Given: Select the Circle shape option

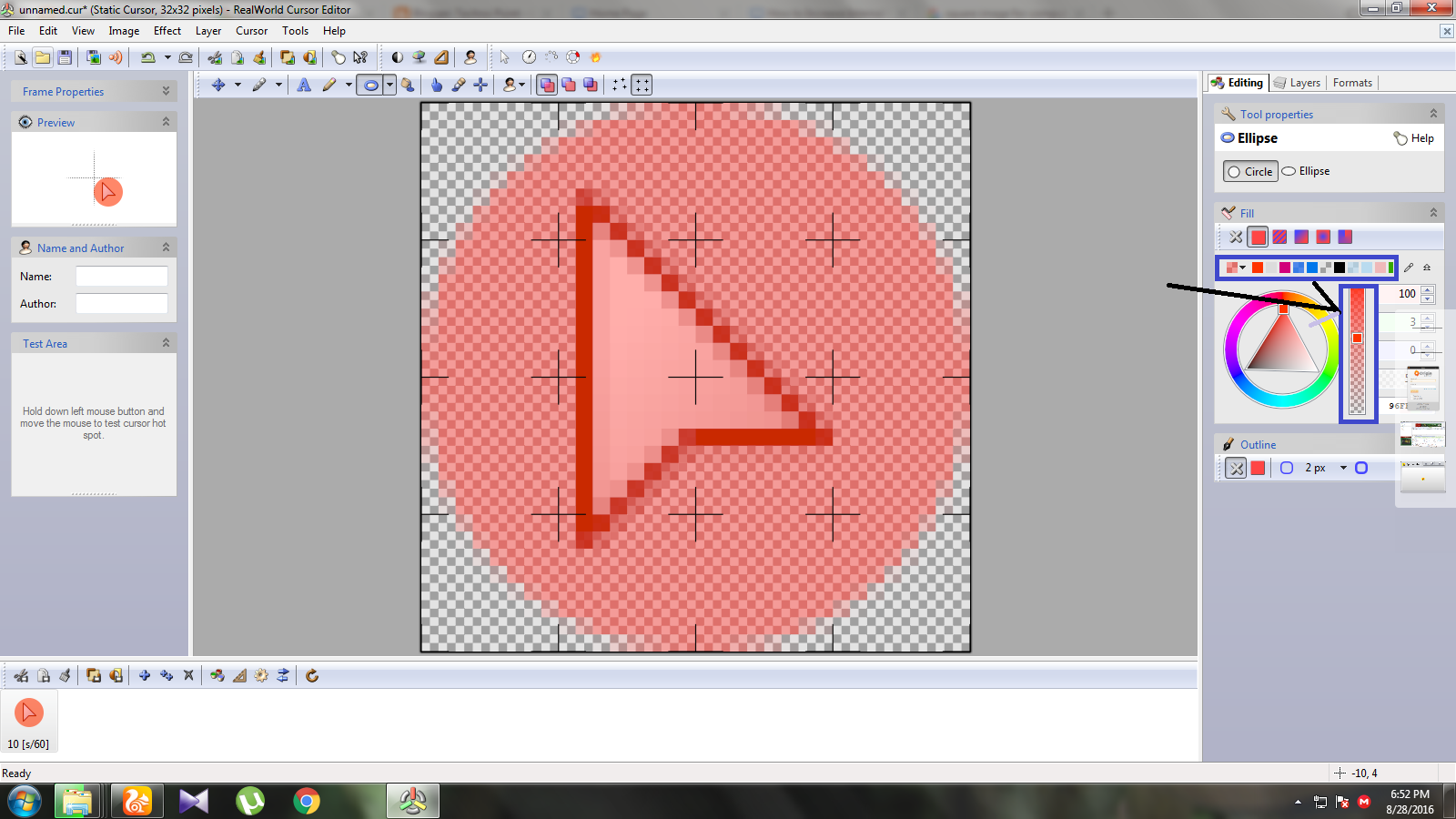Looking at the screenshot, I should point(1249,171).
